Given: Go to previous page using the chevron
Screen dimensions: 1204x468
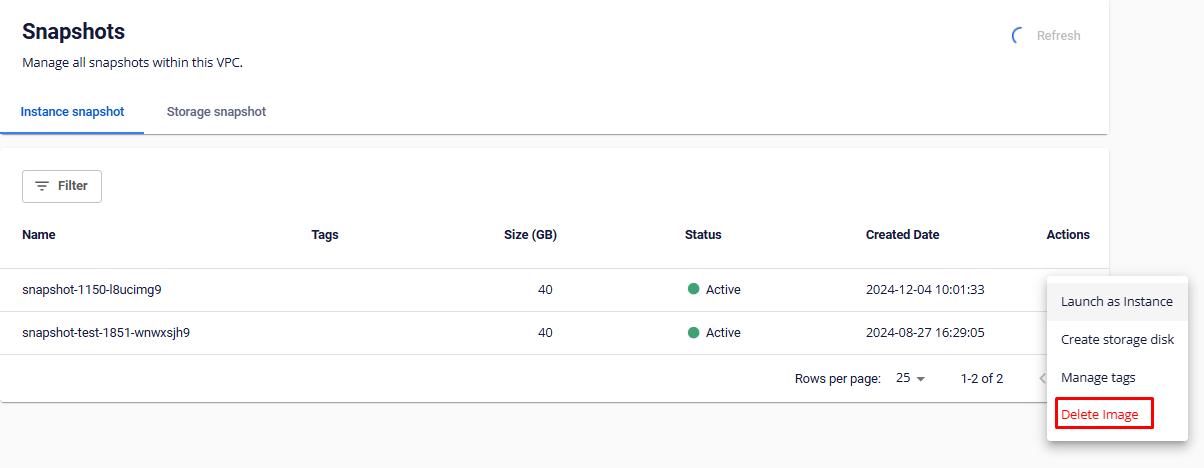Looking at the screenshot, I should coord(1042,379).
